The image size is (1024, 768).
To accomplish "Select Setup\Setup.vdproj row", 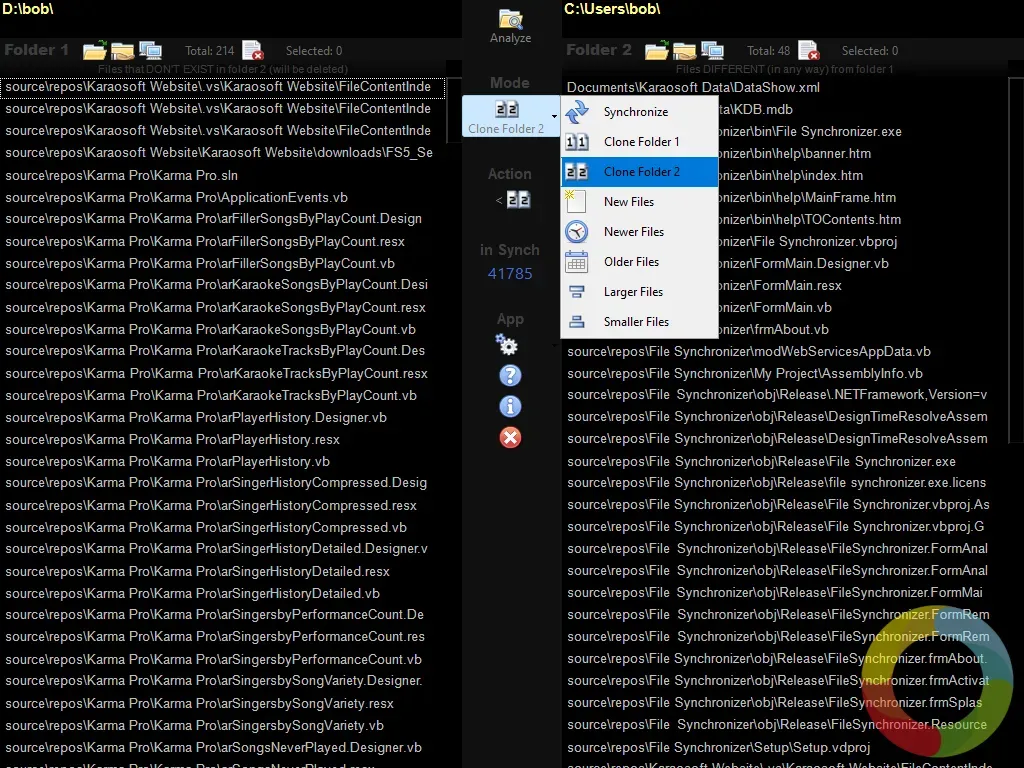I will tap(784, 747).
